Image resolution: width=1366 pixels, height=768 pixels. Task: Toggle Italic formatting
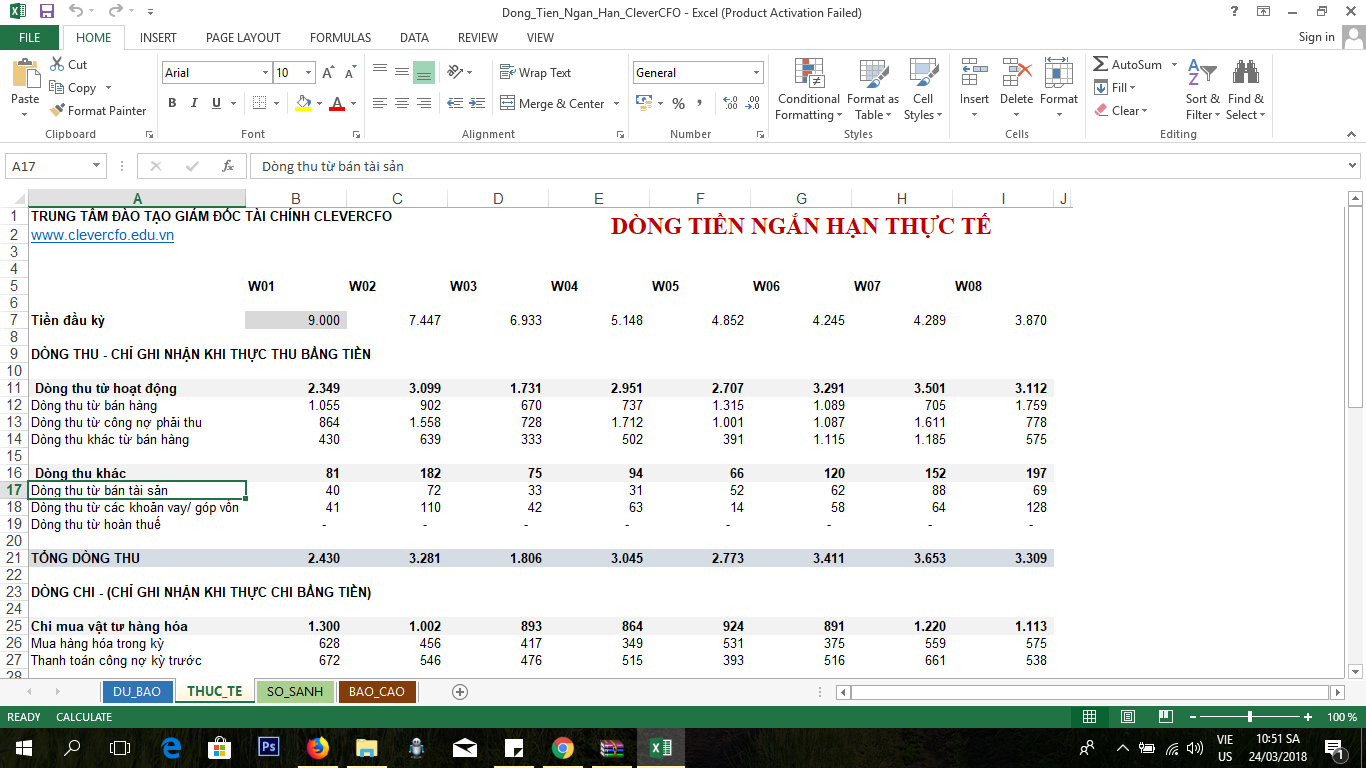(x=194, y=103)
